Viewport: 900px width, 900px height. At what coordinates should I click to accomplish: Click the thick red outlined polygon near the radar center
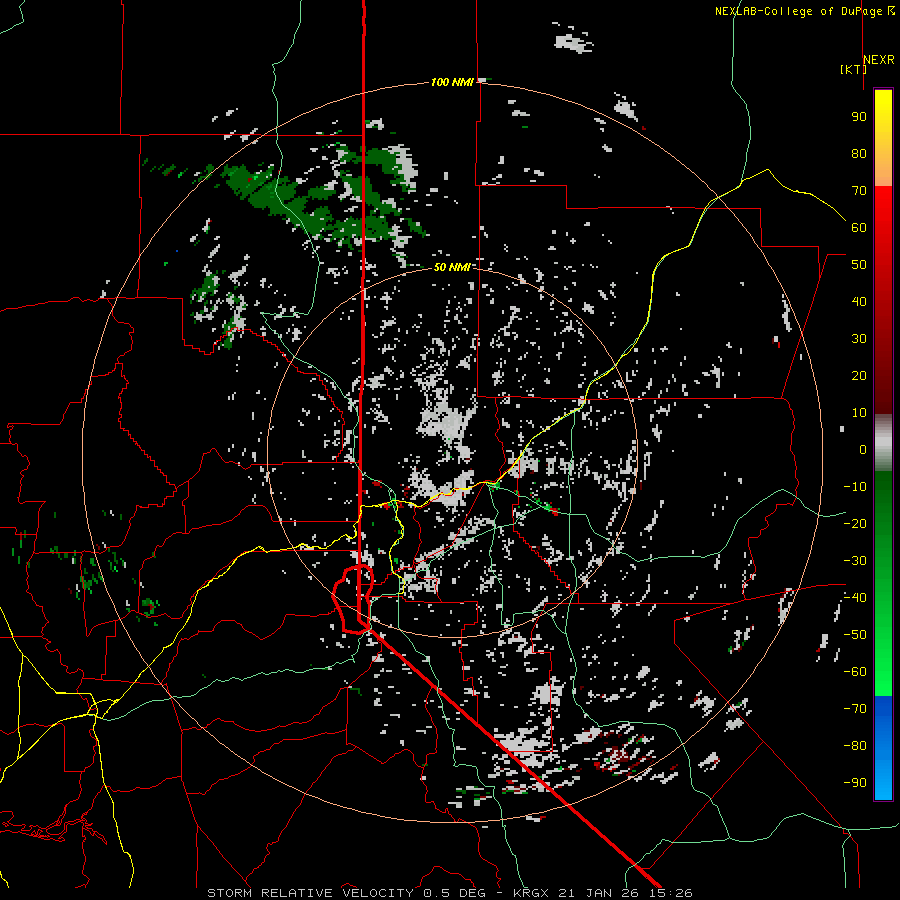click(352, 599)
